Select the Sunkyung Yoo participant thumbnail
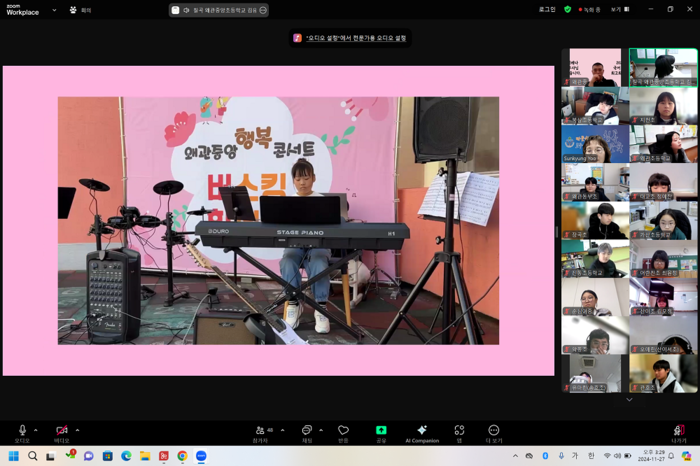 click(595, 144)
